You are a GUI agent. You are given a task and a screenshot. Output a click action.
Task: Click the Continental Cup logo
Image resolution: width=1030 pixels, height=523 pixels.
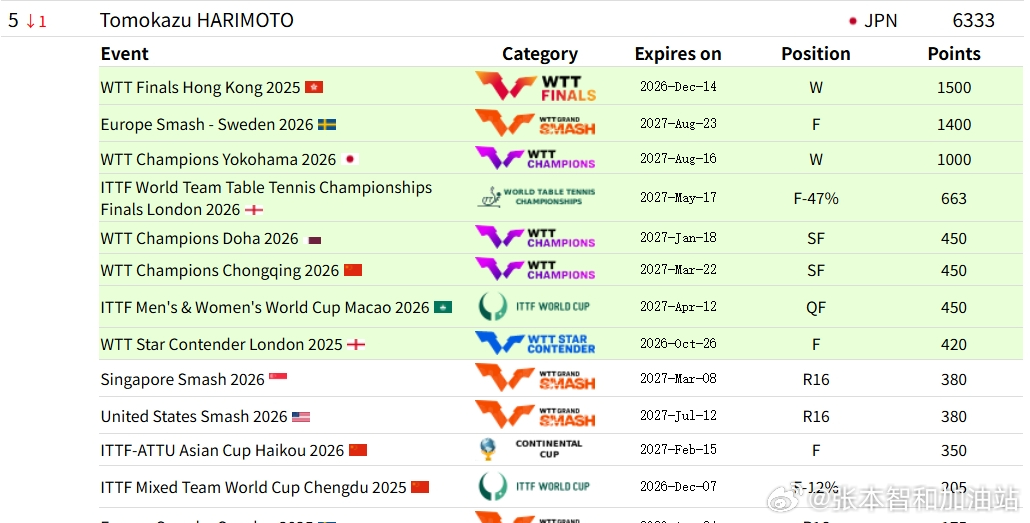531,449
